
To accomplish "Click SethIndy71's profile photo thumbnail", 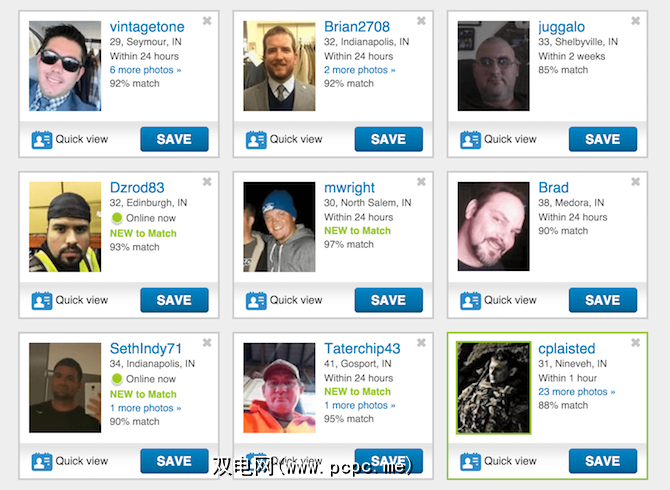I will [65, 387].
